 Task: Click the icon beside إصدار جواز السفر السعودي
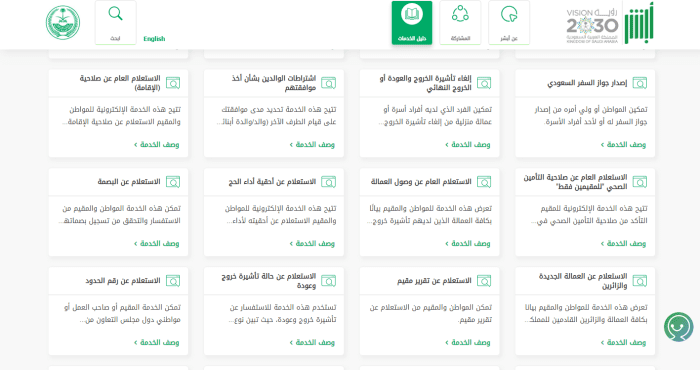pyautogui.click(x=640, y=83)
